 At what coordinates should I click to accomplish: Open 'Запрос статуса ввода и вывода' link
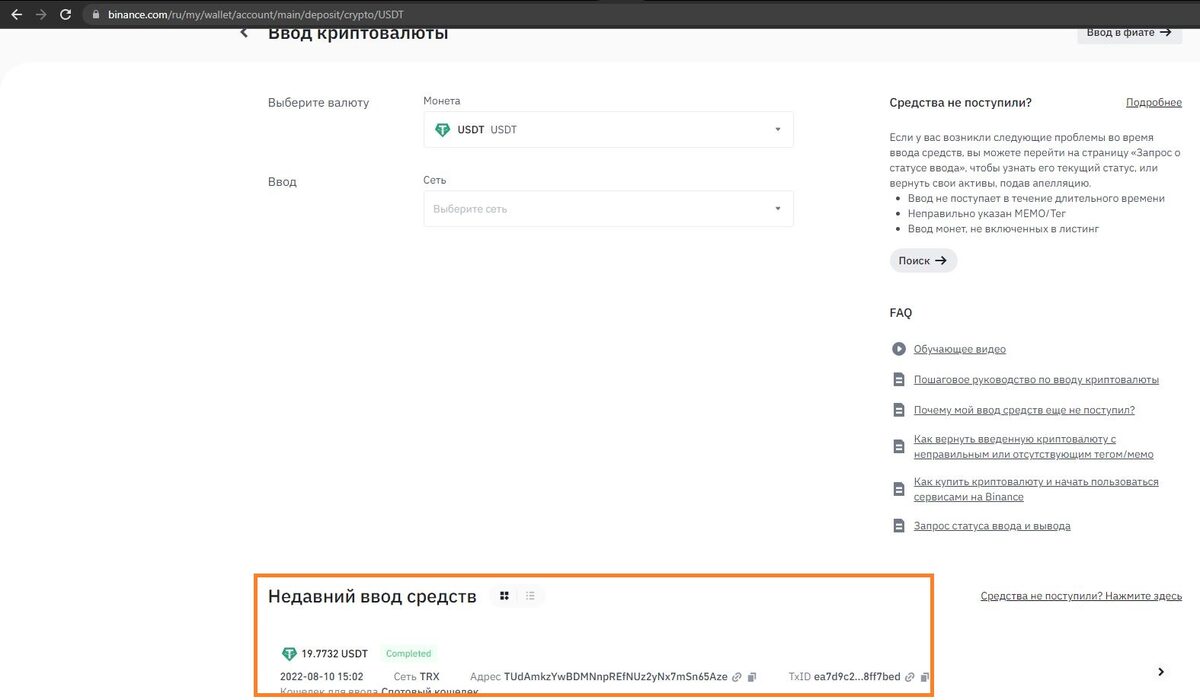tap(992, 526)
